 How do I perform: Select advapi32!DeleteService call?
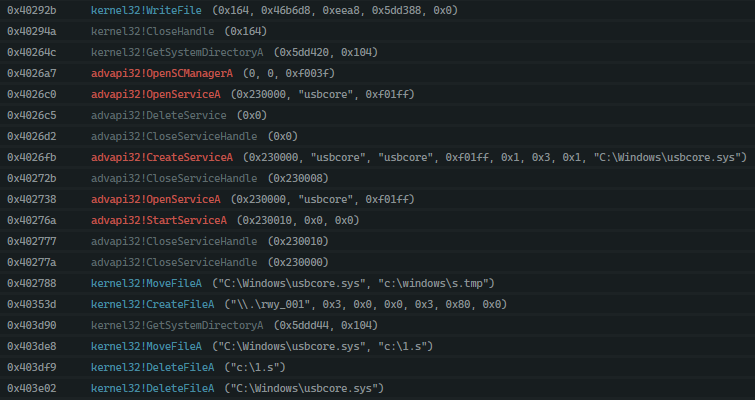pos(159,116)
